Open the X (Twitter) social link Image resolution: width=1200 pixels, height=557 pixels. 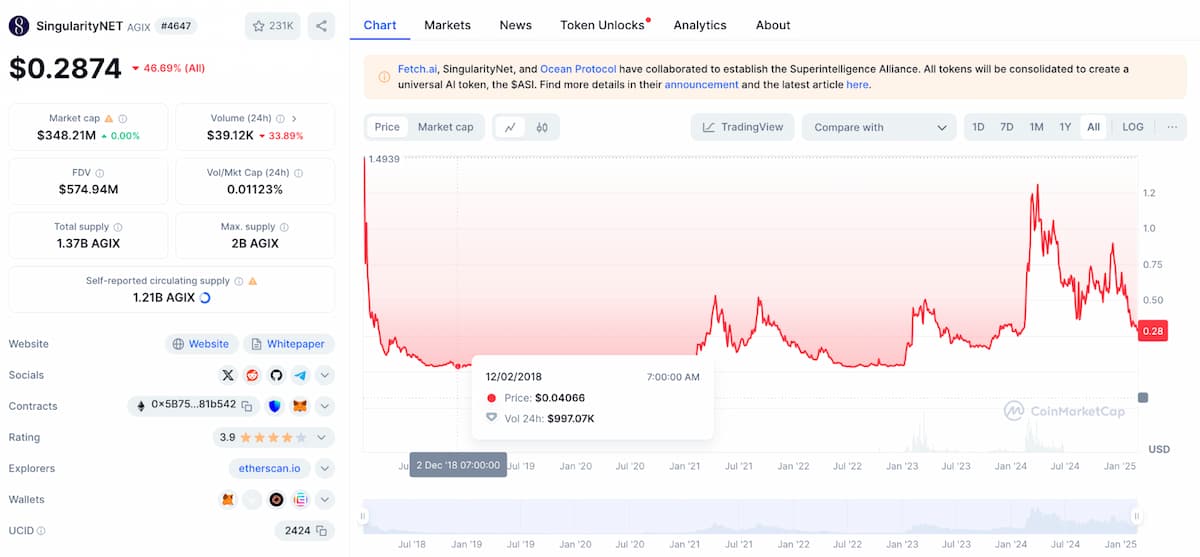228,375
